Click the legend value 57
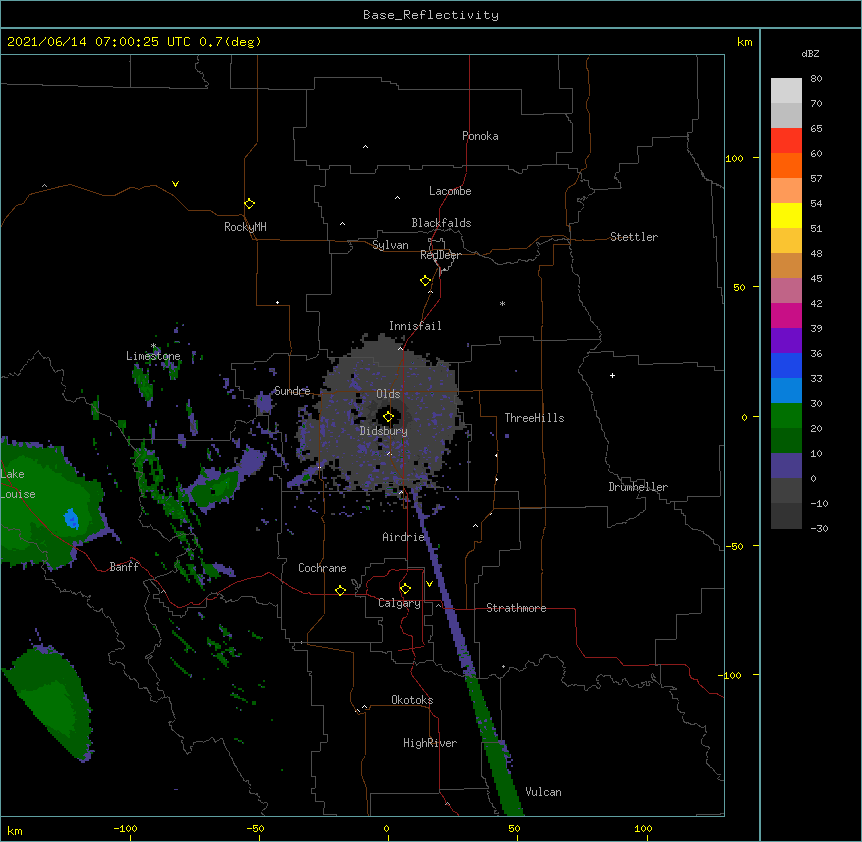The width and height of the screenshot is (862, 842). (816, 178)
